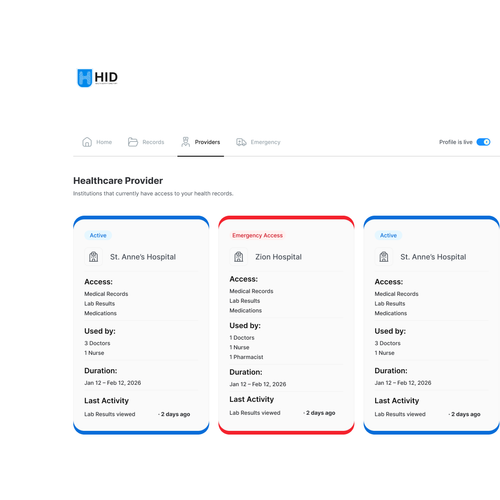Select the Providers tab
The image size is (500, 500).
coord(200,142)
